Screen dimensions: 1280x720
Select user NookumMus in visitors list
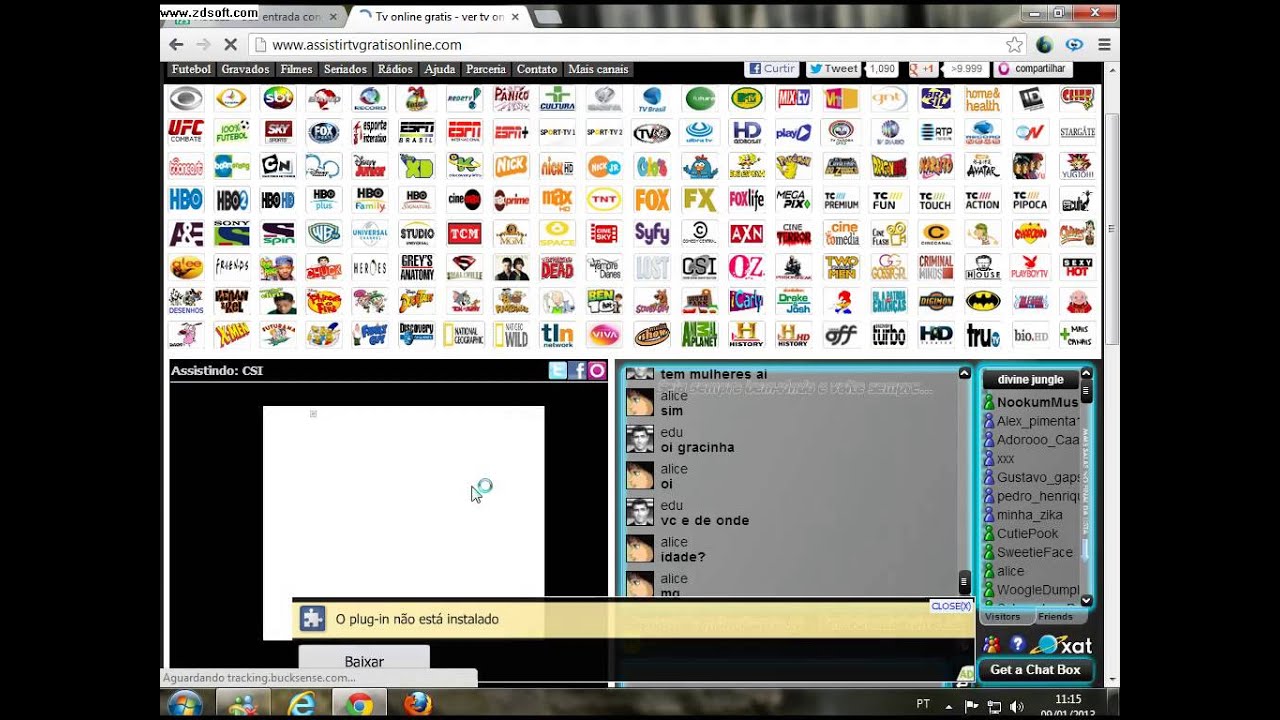(x=1037, y=402)
